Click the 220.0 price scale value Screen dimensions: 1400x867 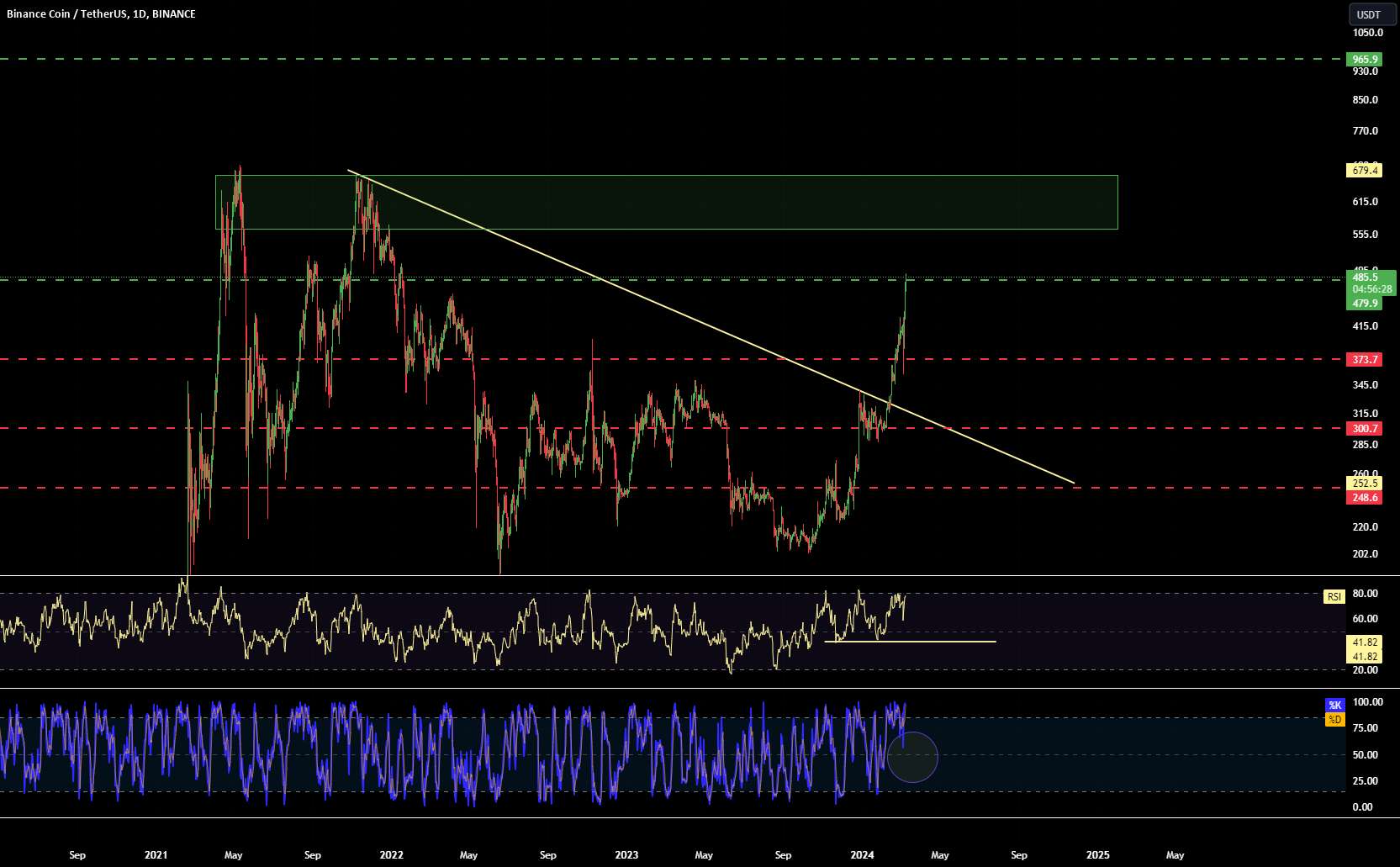[1366, 527]
